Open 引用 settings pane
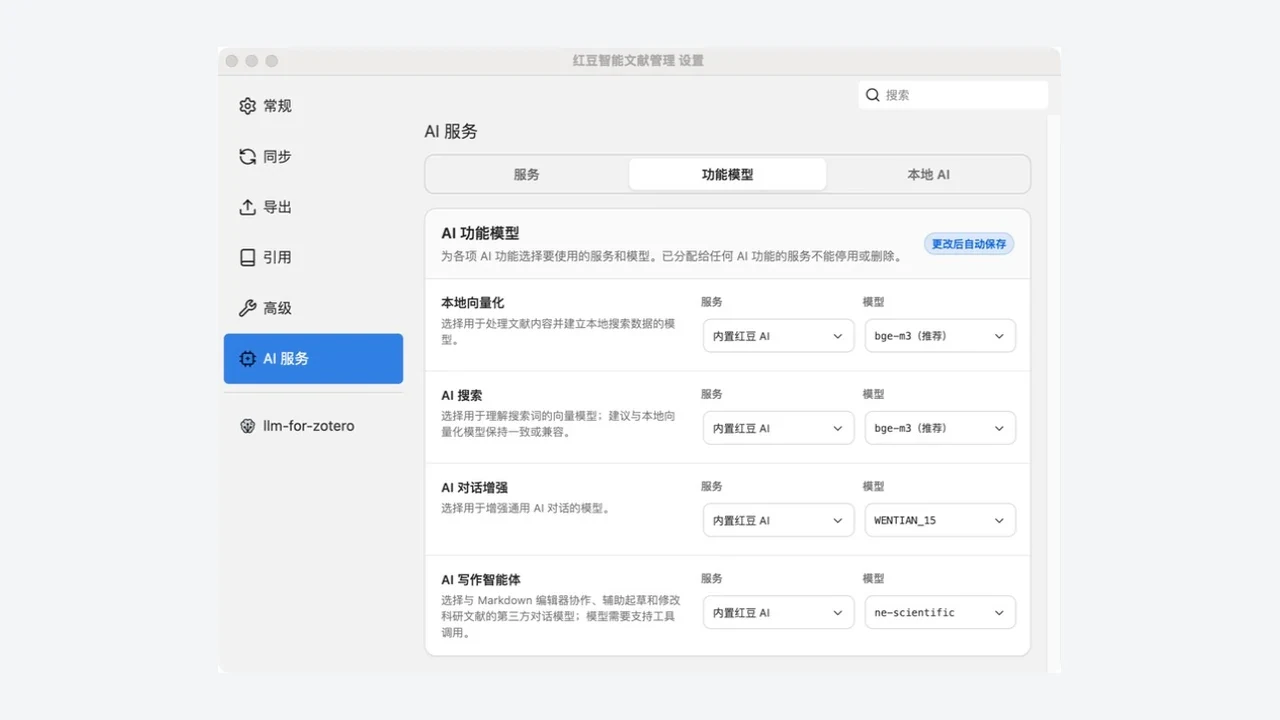Screen dimensions: 1280x720 point(313,257)
